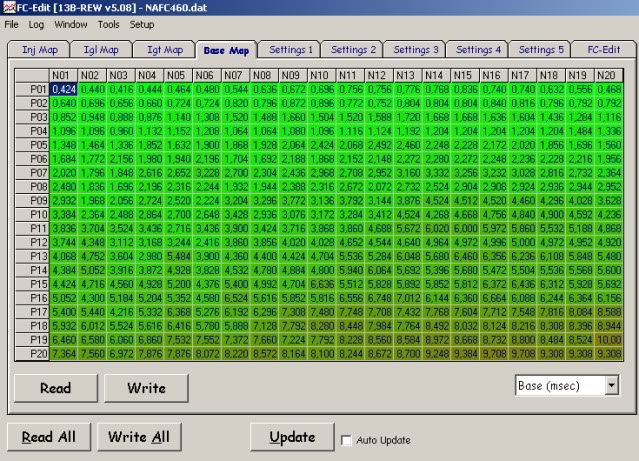The width and height of the screenshot is (639, 461).
Task: Select the cell 0.896 in row P02
Action: coord(322,103)
